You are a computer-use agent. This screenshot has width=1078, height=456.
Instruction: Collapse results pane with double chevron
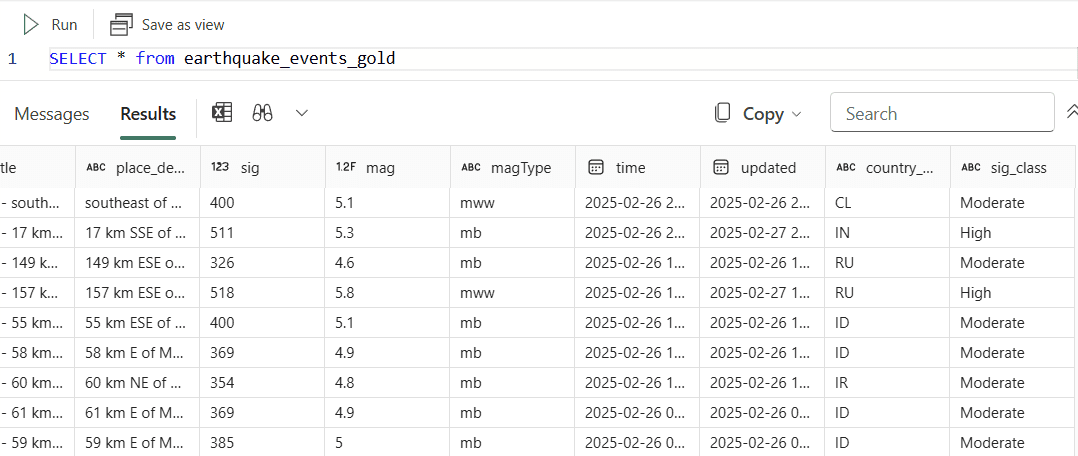[1071, 112]
